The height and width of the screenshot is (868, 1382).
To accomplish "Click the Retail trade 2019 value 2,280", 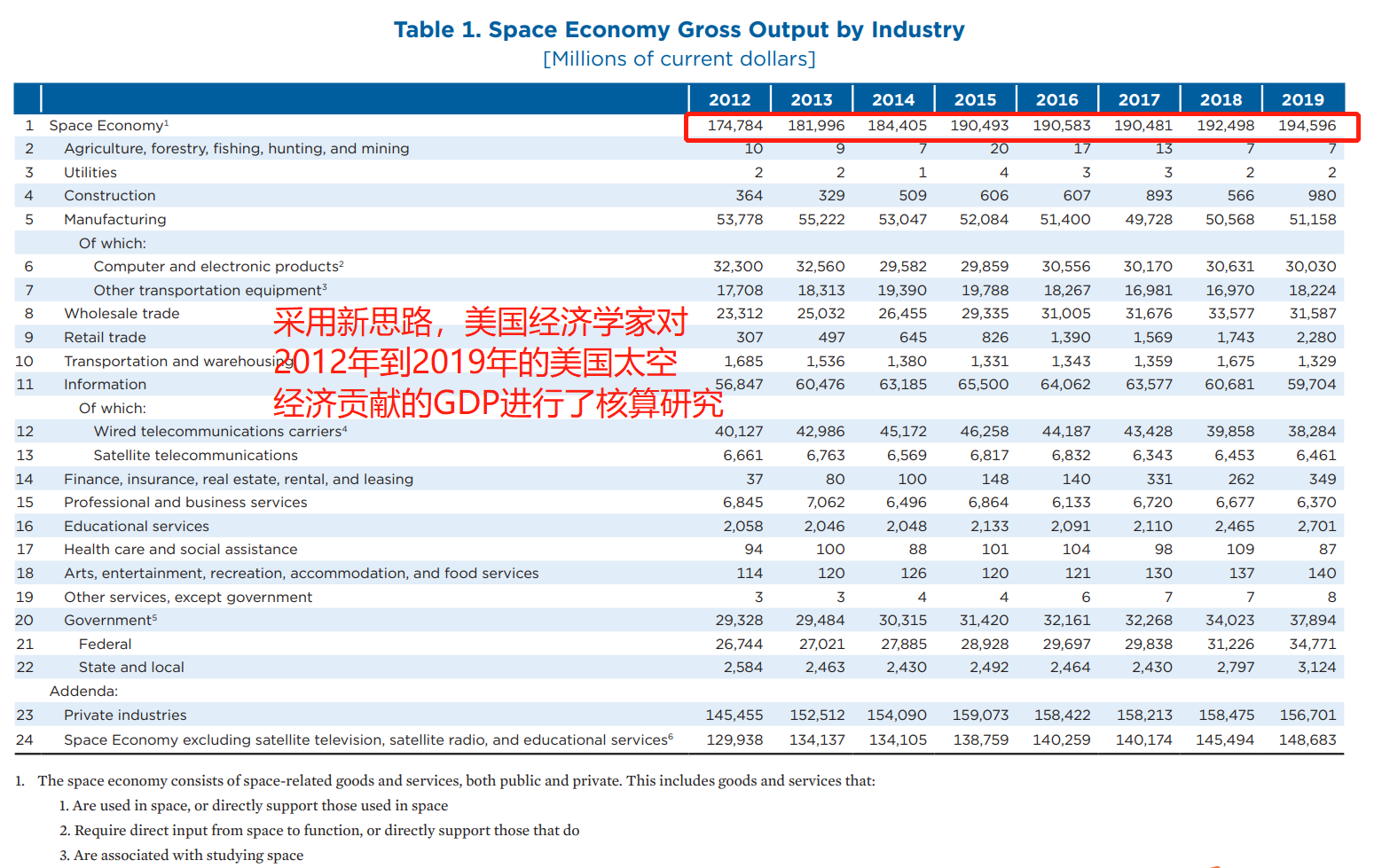I will pos(1316,337).
